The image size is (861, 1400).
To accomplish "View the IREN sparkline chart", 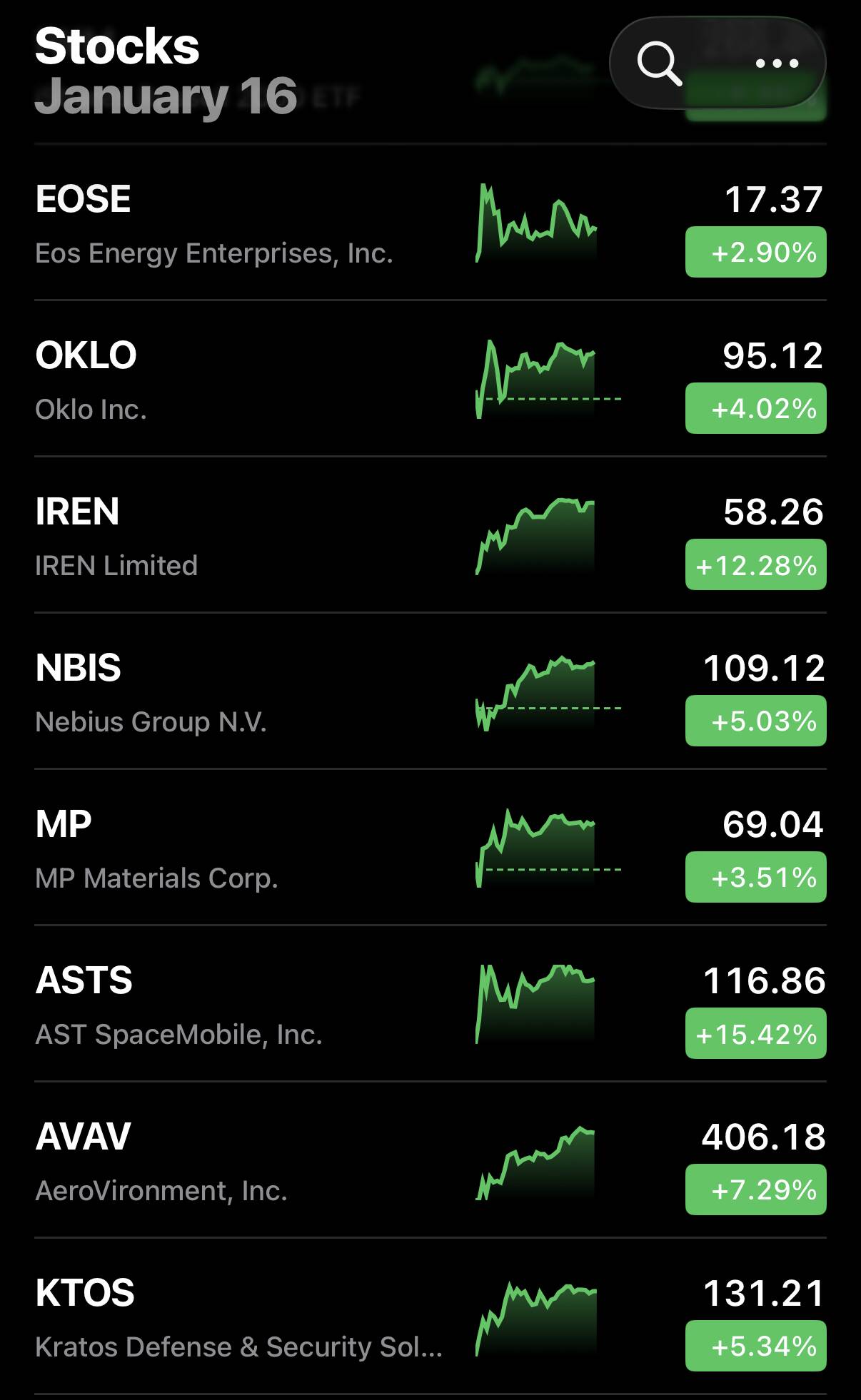I will coord(536,536).
